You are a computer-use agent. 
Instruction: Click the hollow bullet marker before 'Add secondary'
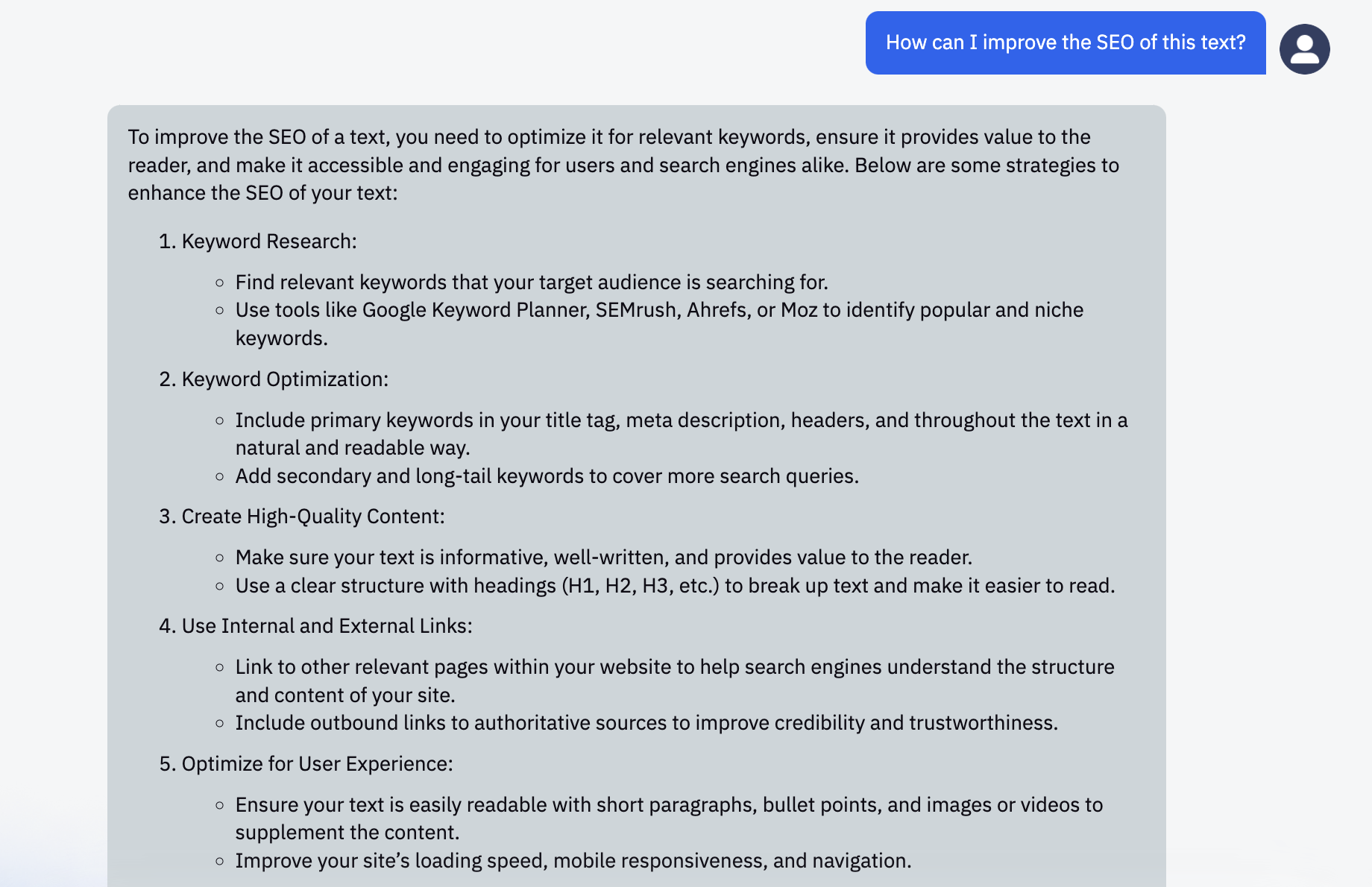click(x=219, y=476)
